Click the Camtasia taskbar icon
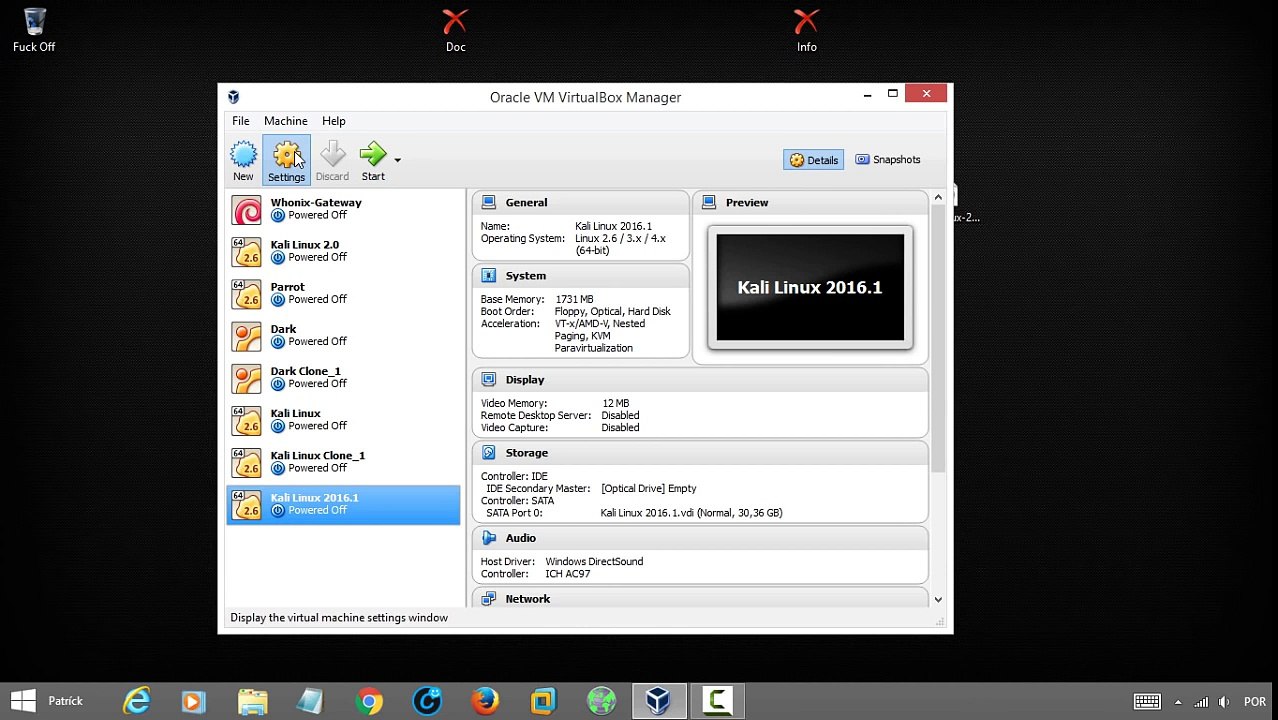 point(717,701)
